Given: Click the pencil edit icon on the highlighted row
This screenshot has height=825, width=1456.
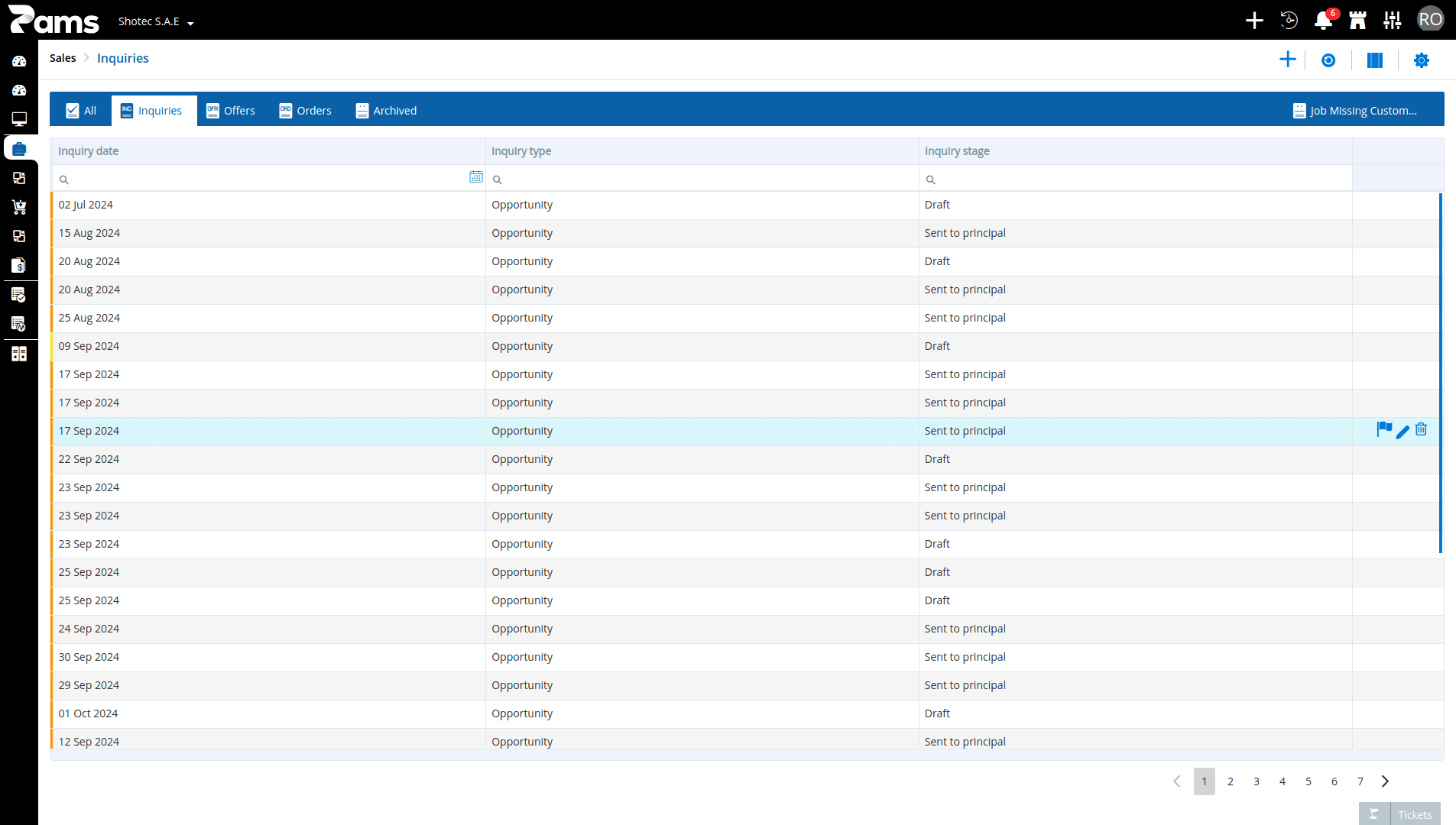Looking at the screenshot, I should click(x=1402, y=432).
